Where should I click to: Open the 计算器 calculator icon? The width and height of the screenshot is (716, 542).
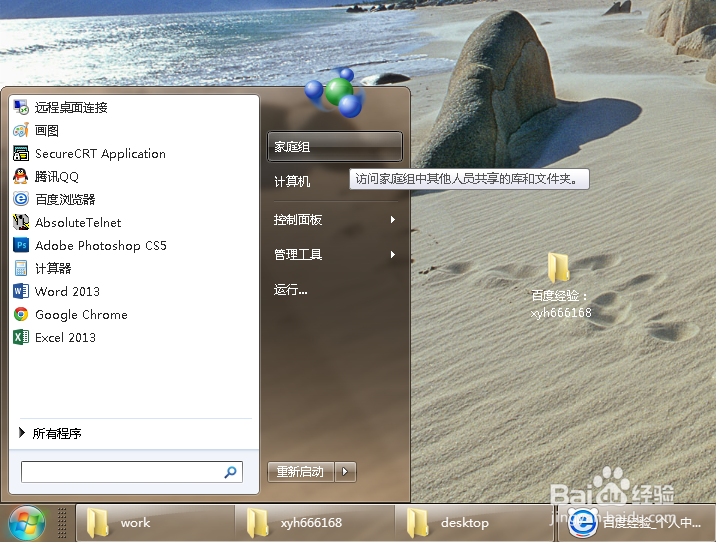click(x=21, y=268)
